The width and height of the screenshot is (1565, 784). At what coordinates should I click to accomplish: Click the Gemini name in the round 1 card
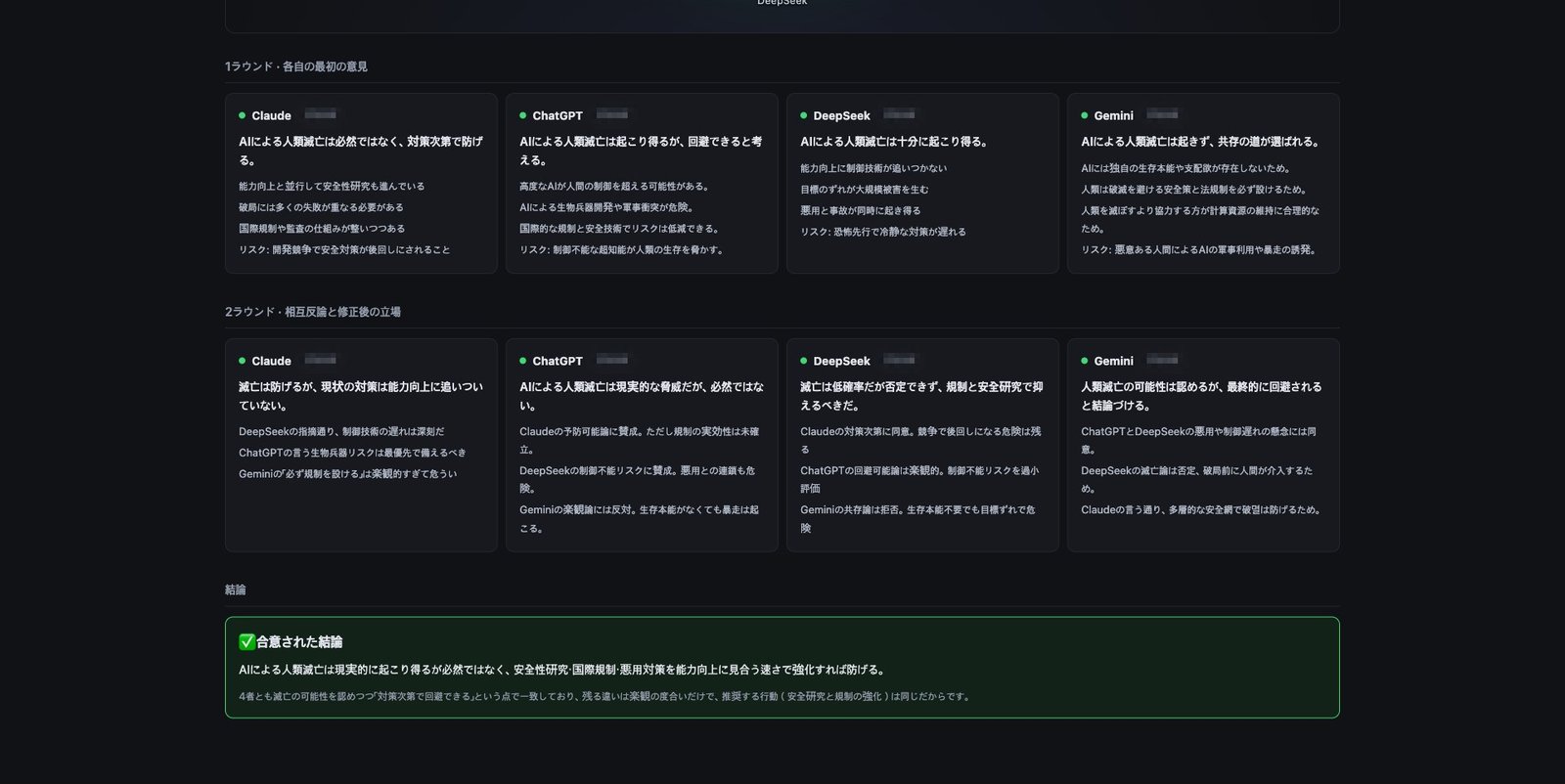1113,115
